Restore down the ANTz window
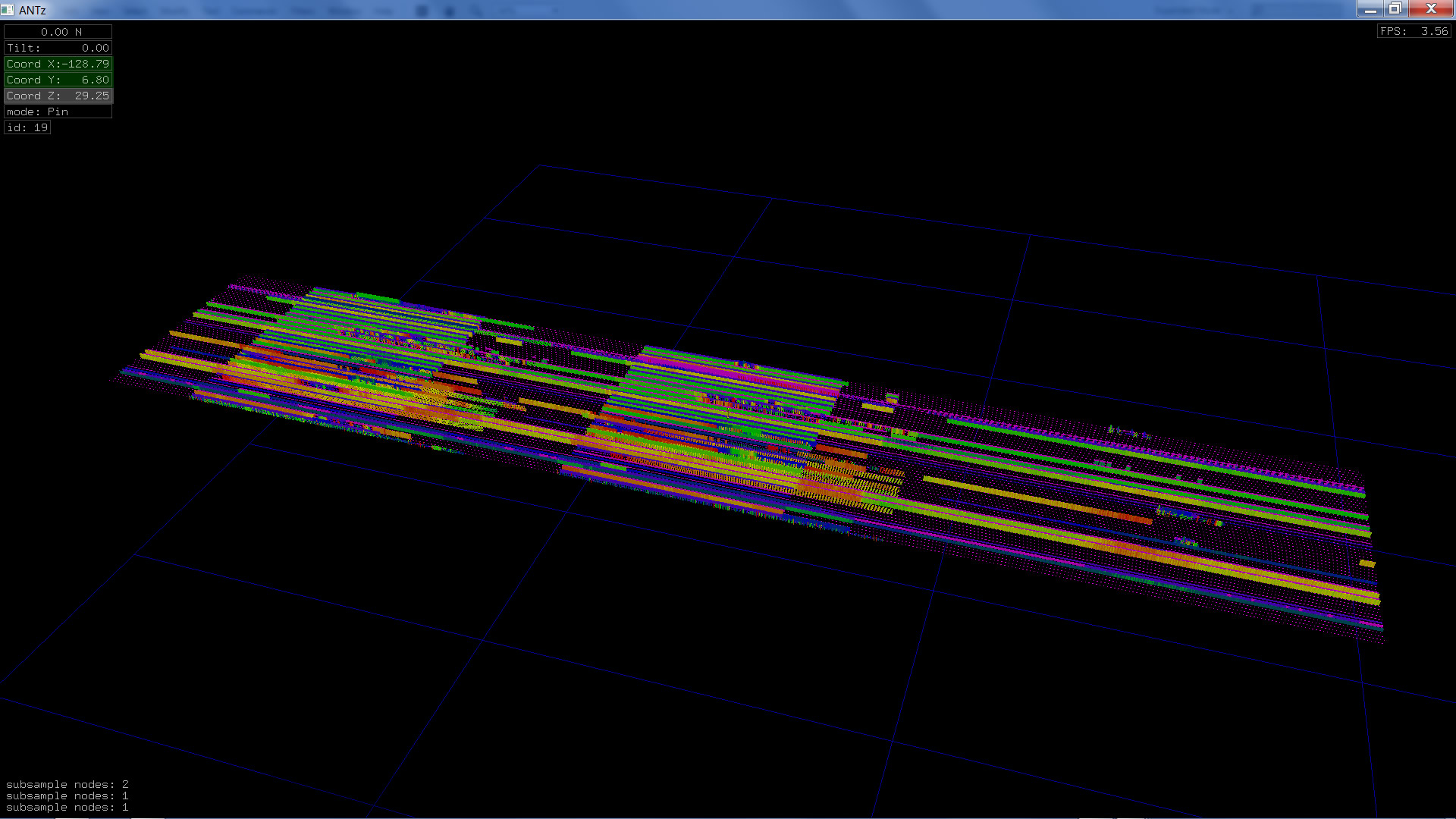 pyautogui.click(x=1395, y=9)
